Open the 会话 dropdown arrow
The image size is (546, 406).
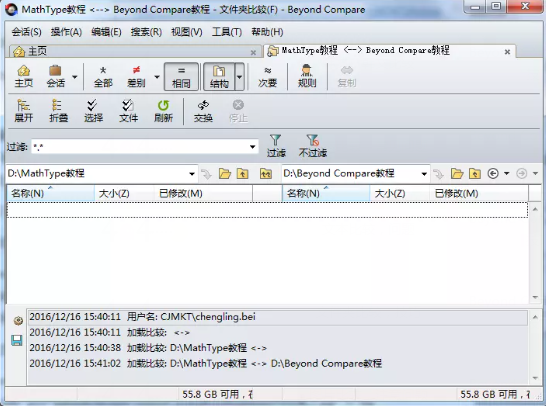(75, 77)
